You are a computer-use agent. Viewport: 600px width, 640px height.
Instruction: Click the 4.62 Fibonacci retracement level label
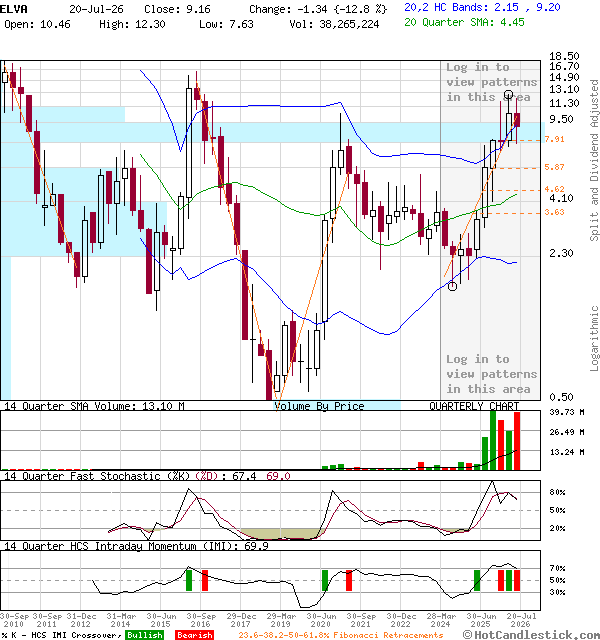click(x=554, y=189)
